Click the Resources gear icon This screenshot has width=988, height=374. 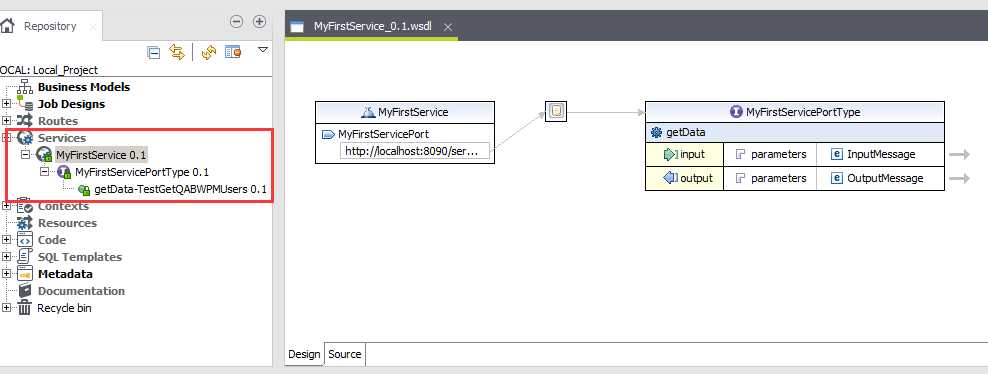pyautogui.click(x=25, y=223)
